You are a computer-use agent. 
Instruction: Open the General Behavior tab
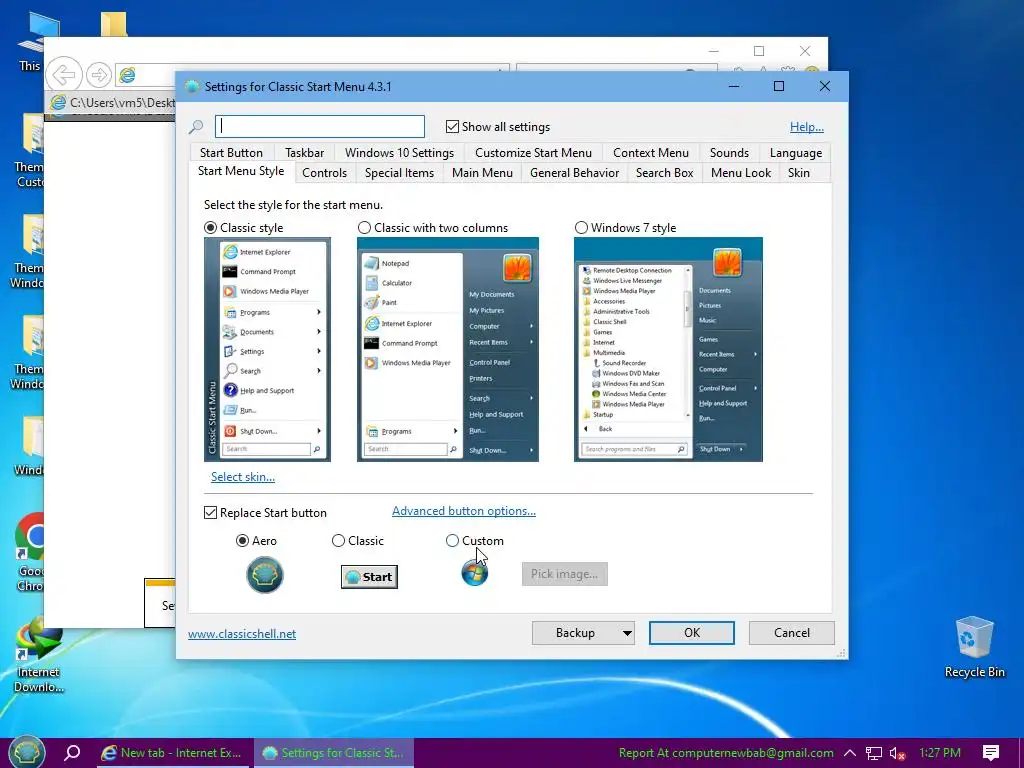(574, 173)
